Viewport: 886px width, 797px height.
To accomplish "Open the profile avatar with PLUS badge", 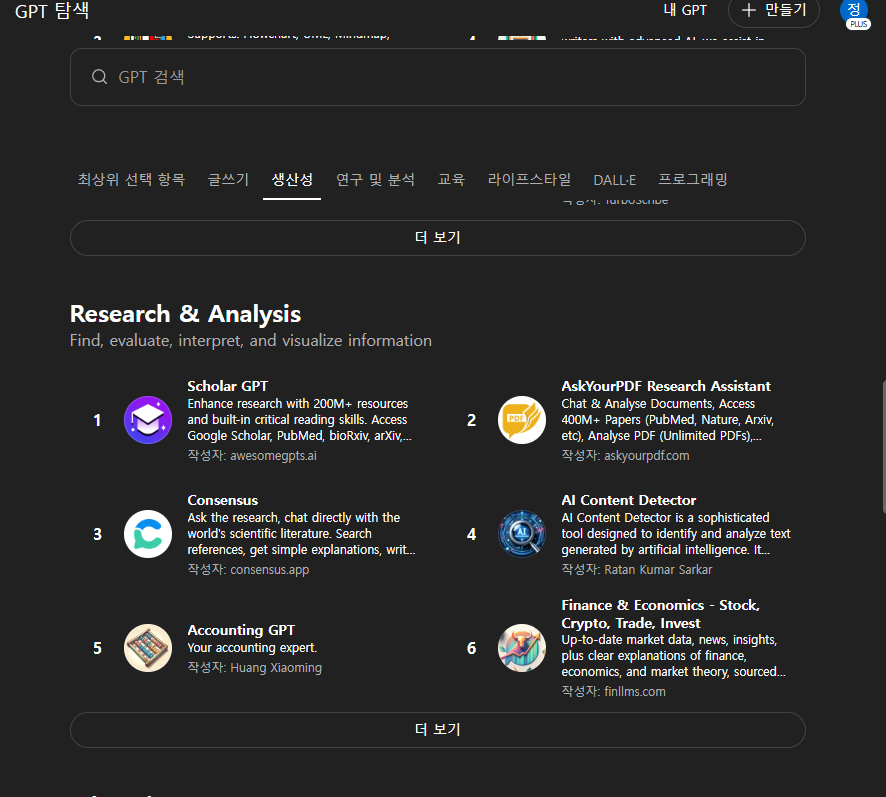I will point(854,12).
